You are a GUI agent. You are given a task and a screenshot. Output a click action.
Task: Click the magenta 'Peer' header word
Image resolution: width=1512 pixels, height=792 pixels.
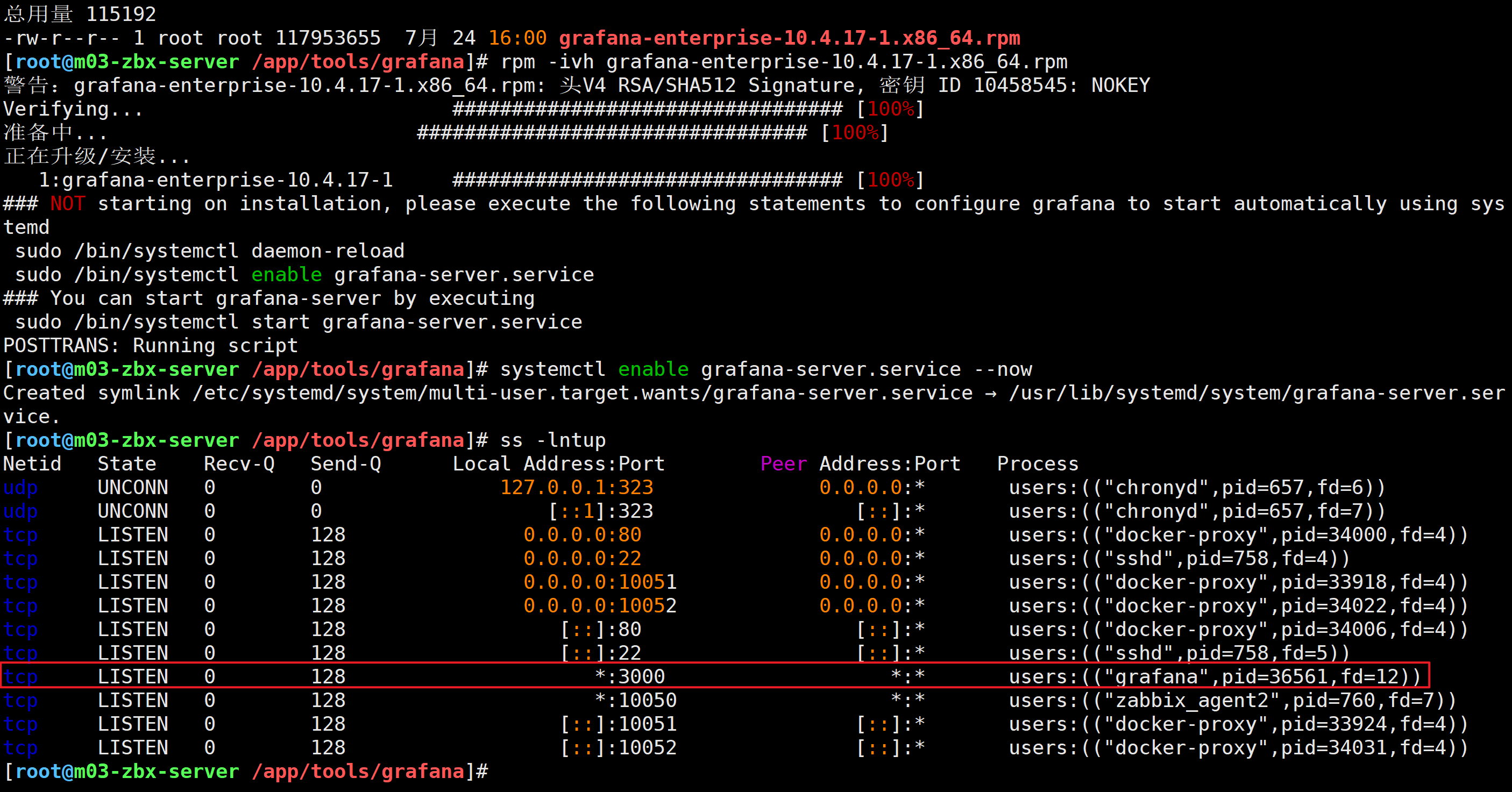coord(784,464)
